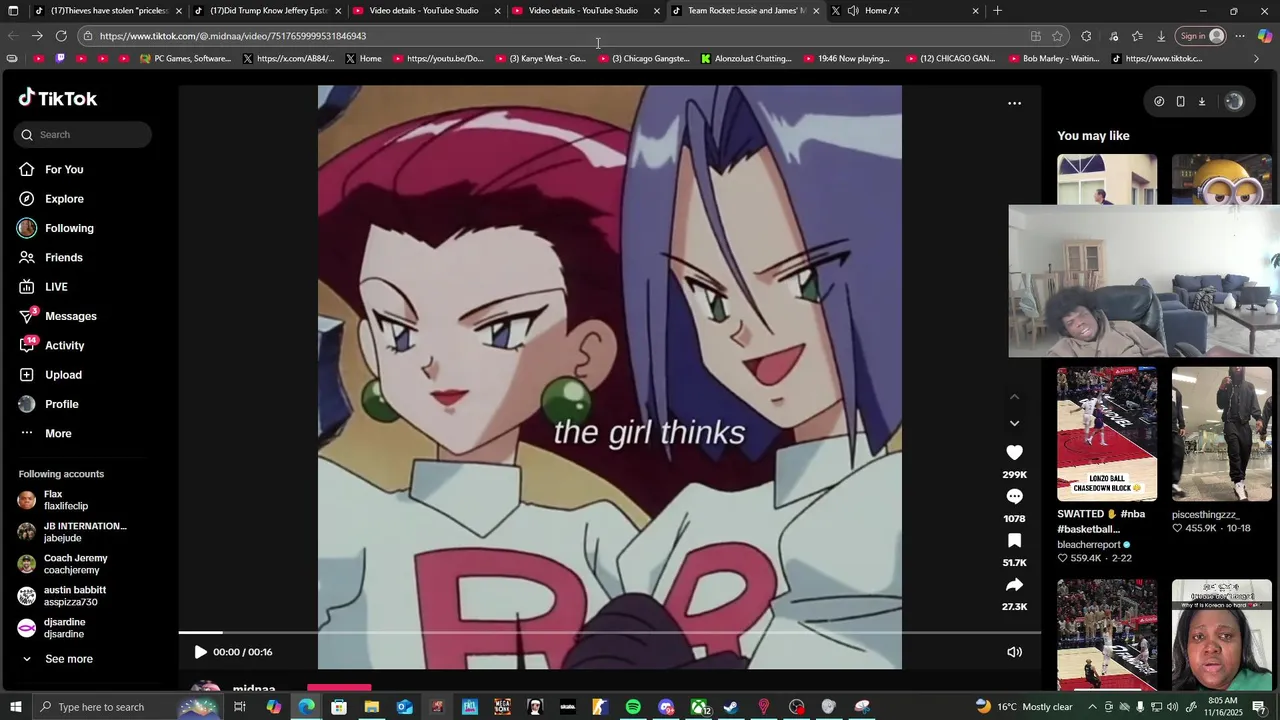
Task: Open the weather widget showing 16°C
Action: (1024, 707)
